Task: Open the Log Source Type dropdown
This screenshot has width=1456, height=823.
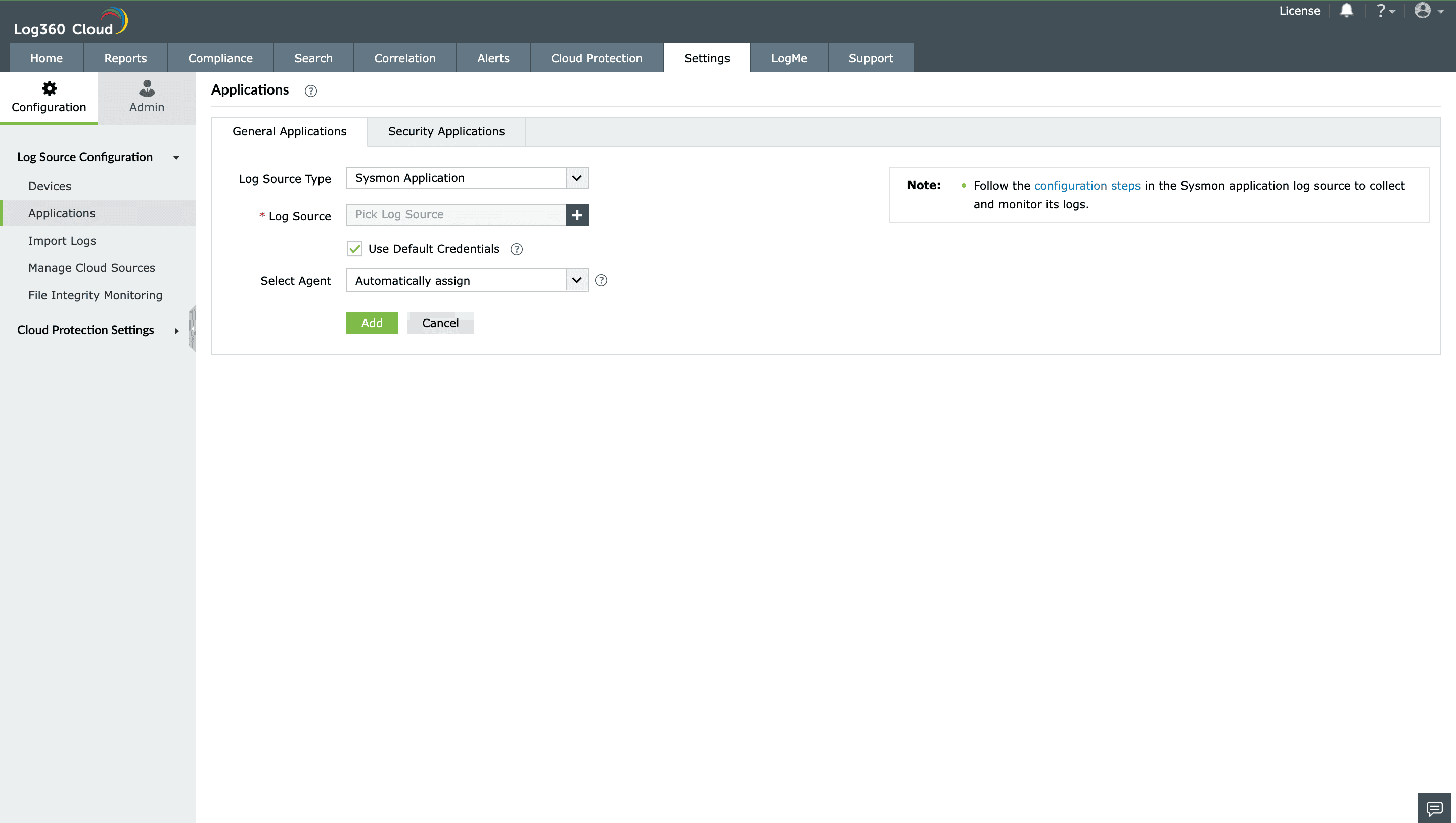Action: click(x=575, y=177)
